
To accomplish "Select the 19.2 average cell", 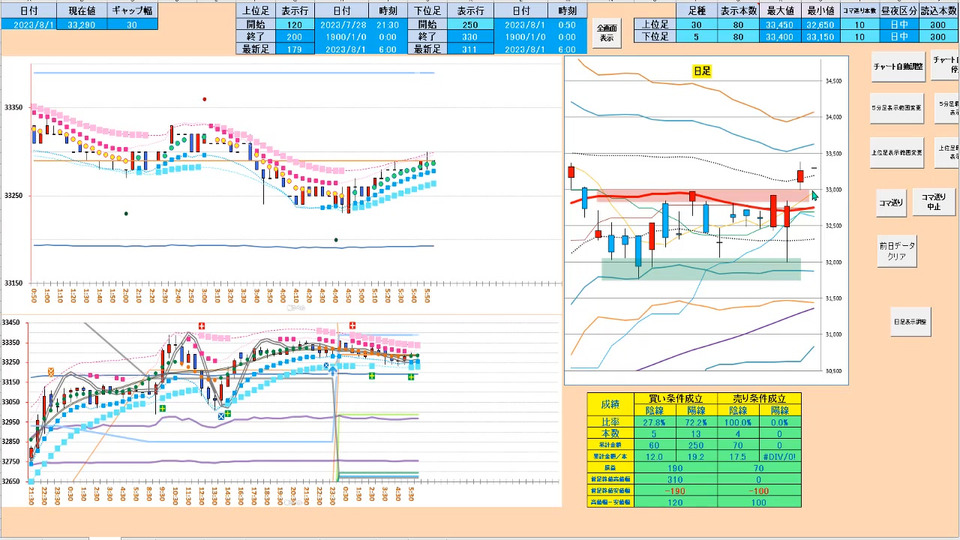I will (696, 457).
